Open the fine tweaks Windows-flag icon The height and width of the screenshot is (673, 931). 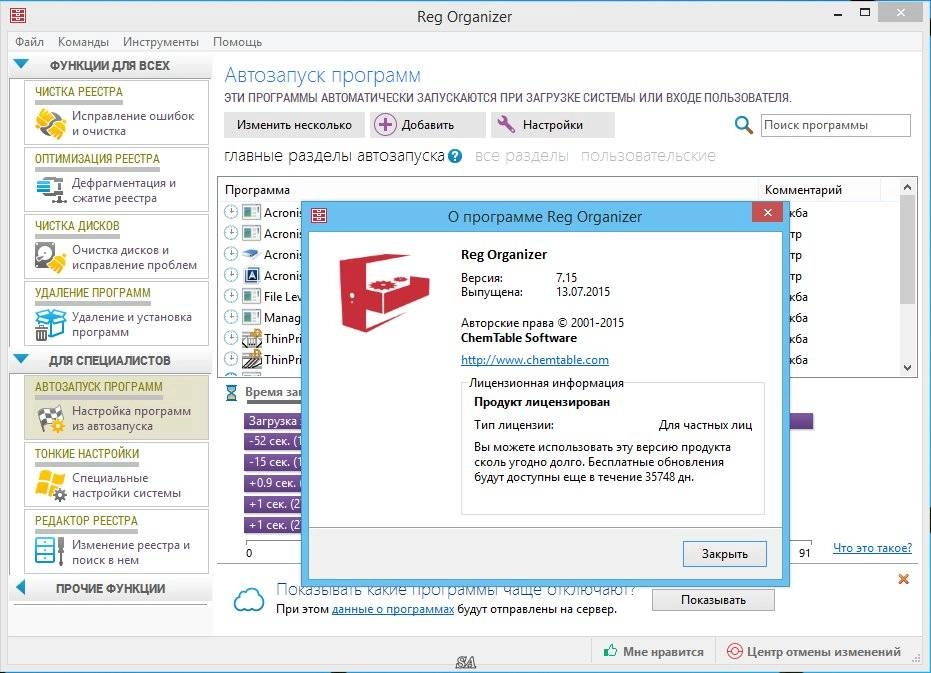coord(50,485)
